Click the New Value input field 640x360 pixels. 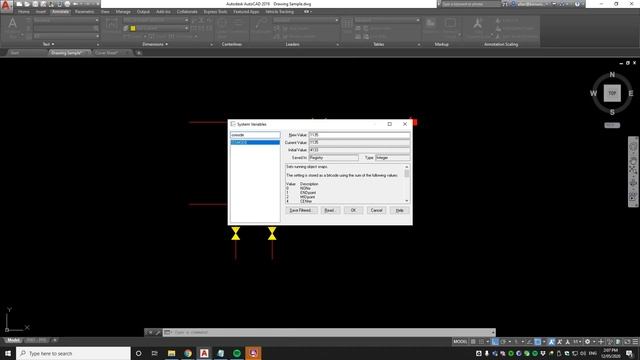point(359,135)
